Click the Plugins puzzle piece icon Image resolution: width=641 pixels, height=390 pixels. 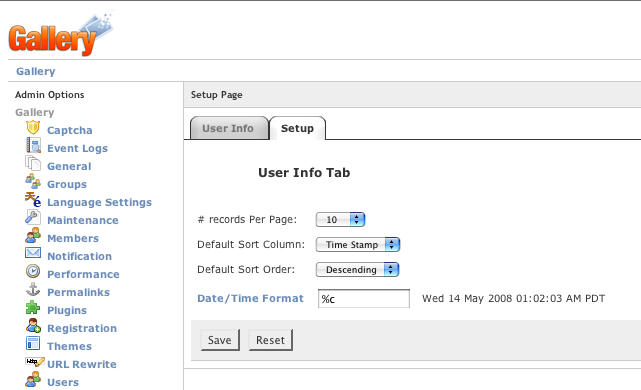click(x=33, y=307)
